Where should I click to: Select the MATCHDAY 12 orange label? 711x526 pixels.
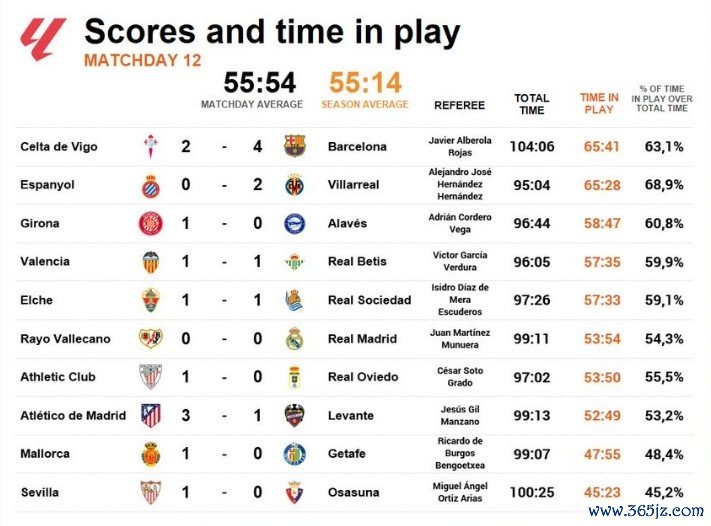[142, 60]
